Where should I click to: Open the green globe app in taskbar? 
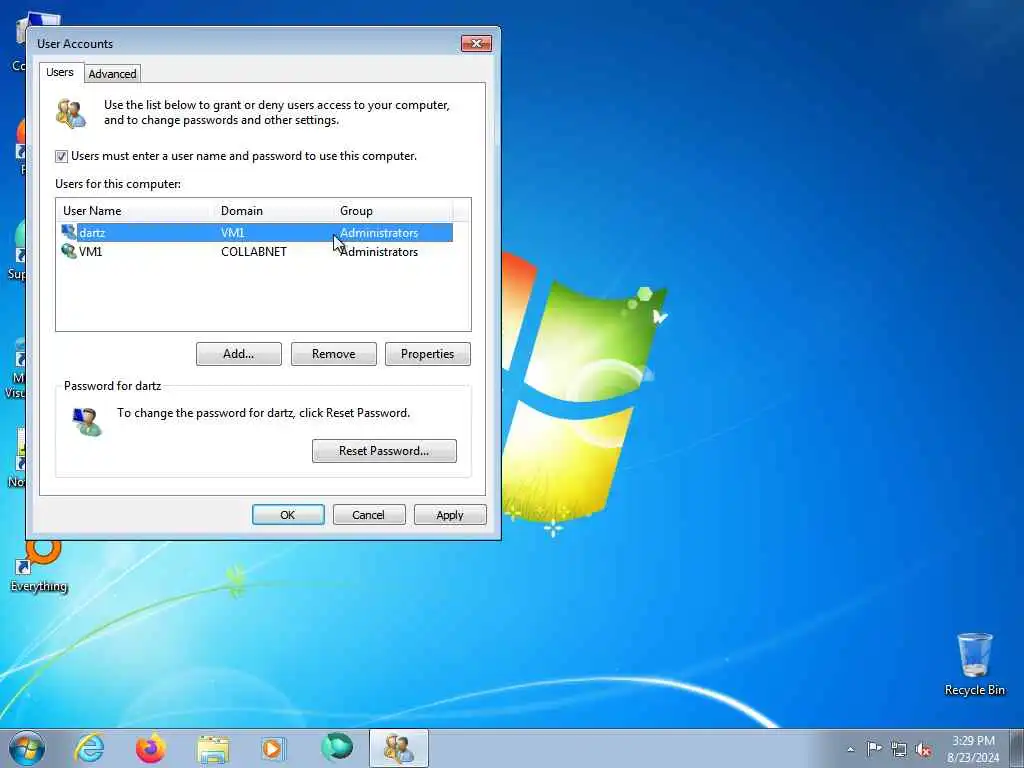click(x=337, y=747)
